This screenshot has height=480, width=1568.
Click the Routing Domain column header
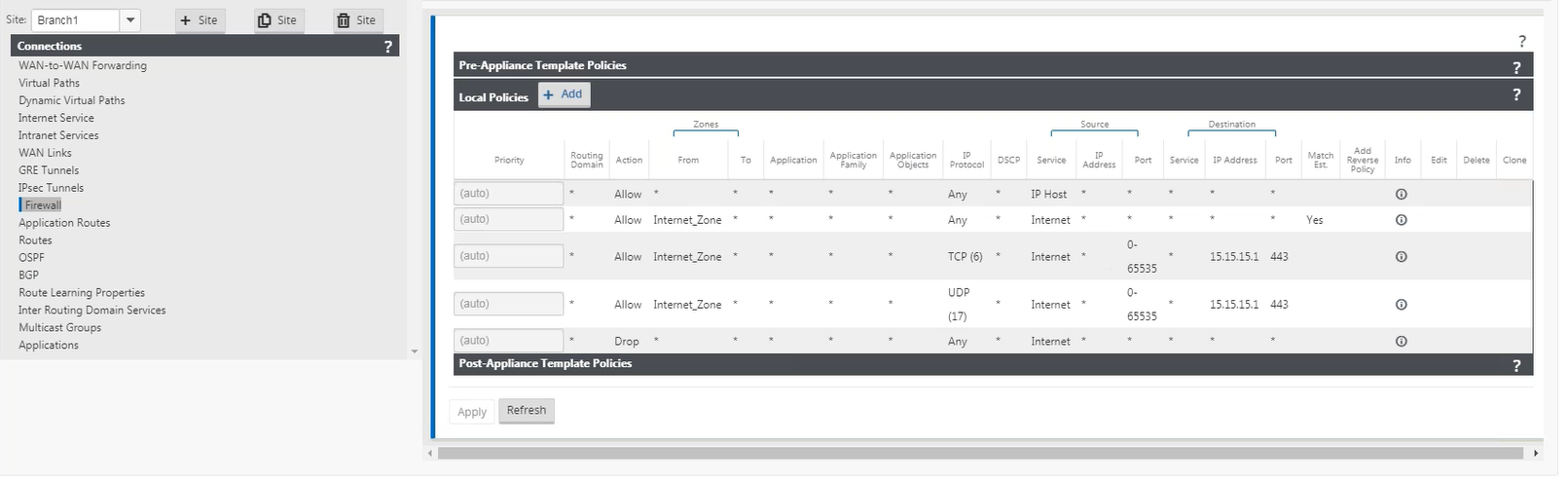pyautogui.click(x=587, y=161)
